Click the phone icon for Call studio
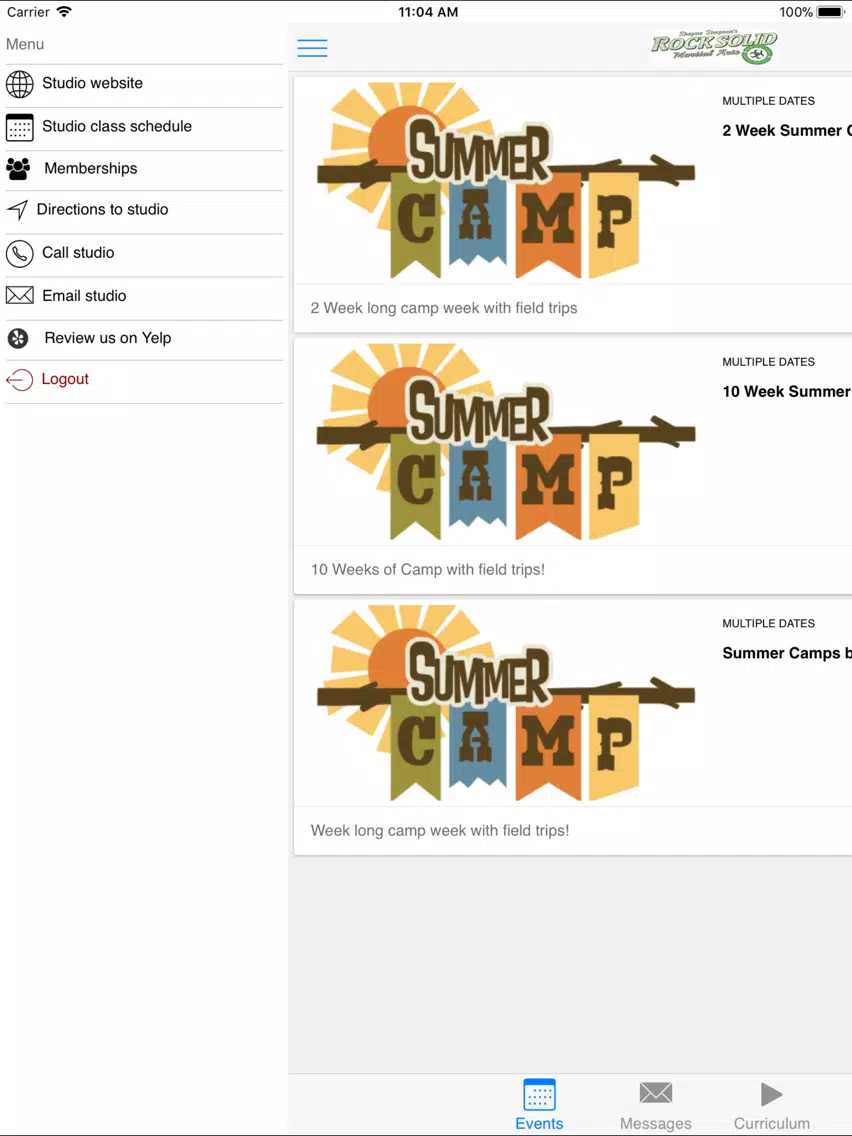This screenshot has width=852, height=1136. point(20,254)
